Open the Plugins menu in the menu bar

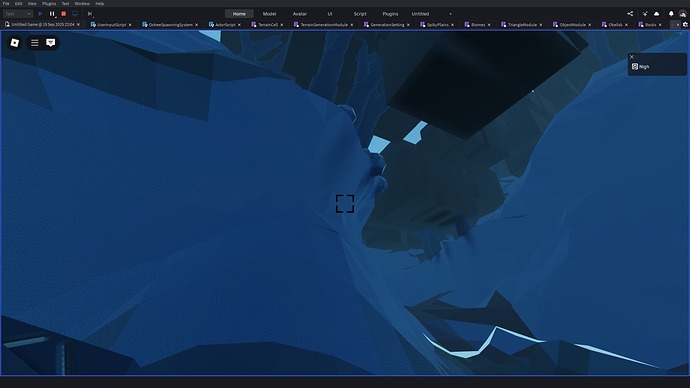pyautogui.click(x=49, y=4)
